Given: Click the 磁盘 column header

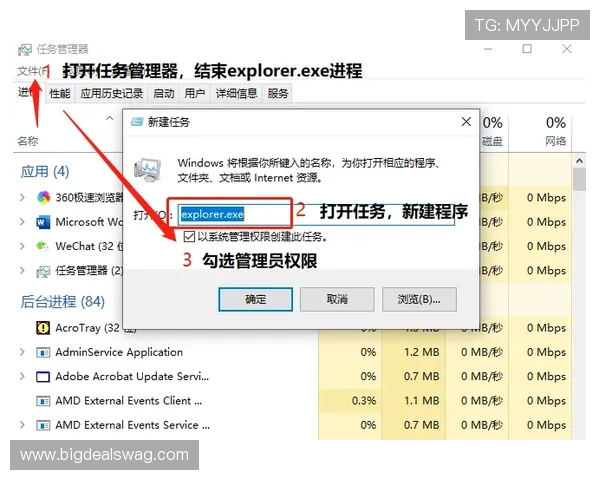Looking at the screenshot, I should 492,141.
